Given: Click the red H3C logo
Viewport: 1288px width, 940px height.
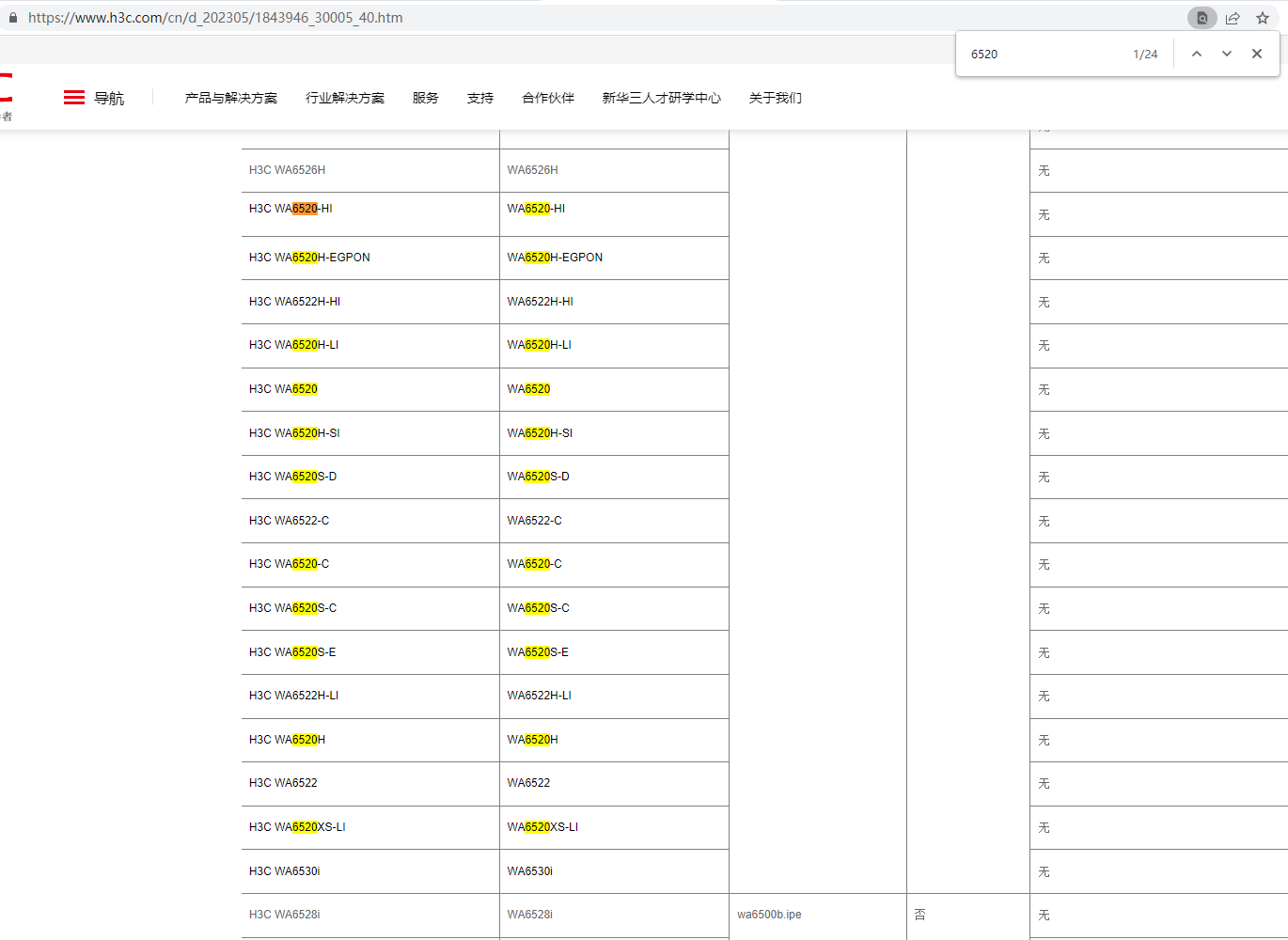Looking at the screenshot, I should point(7,87).
